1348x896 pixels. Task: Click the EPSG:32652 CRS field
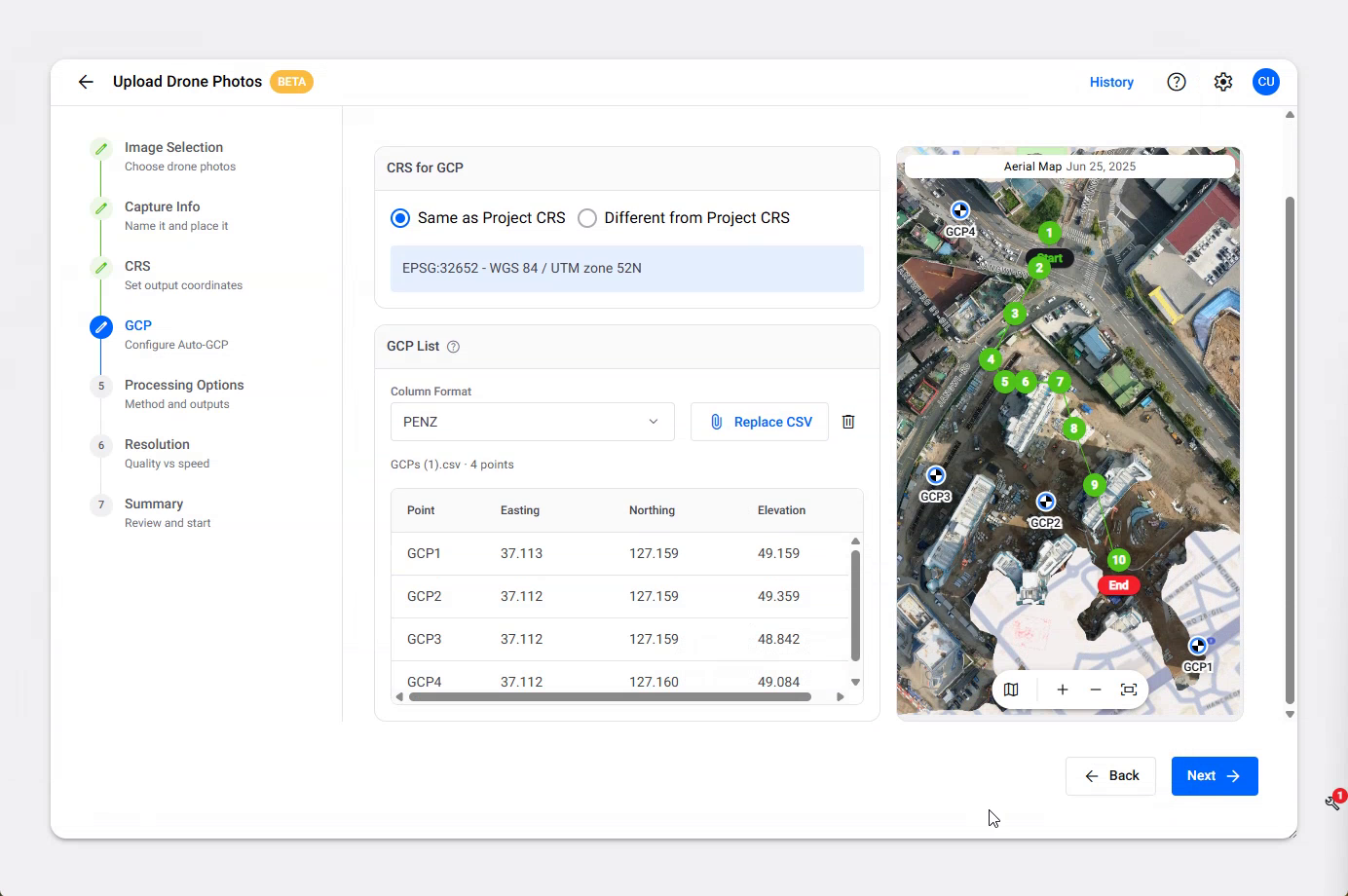tap(627, 269)
